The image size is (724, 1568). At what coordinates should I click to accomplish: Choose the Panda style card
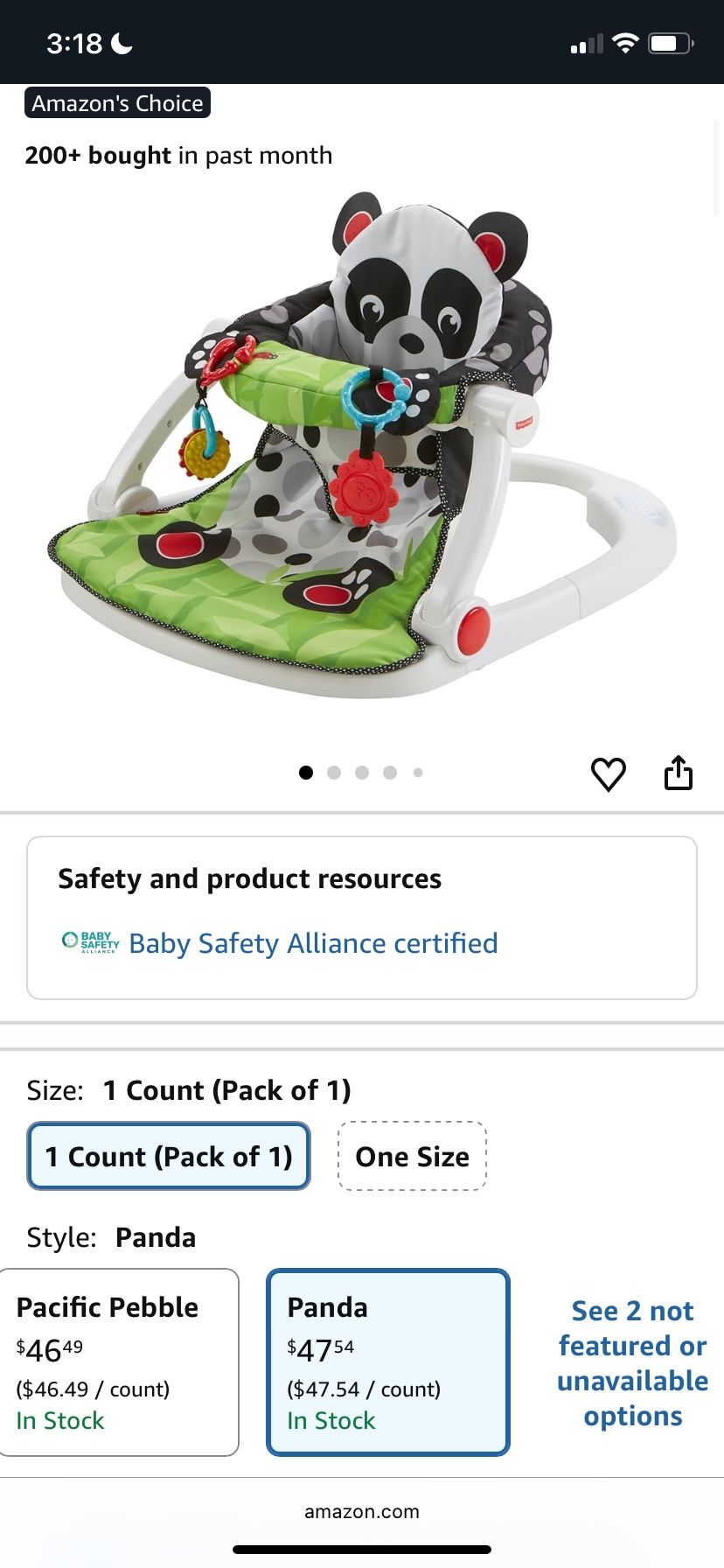click(x=388, y=1362)
